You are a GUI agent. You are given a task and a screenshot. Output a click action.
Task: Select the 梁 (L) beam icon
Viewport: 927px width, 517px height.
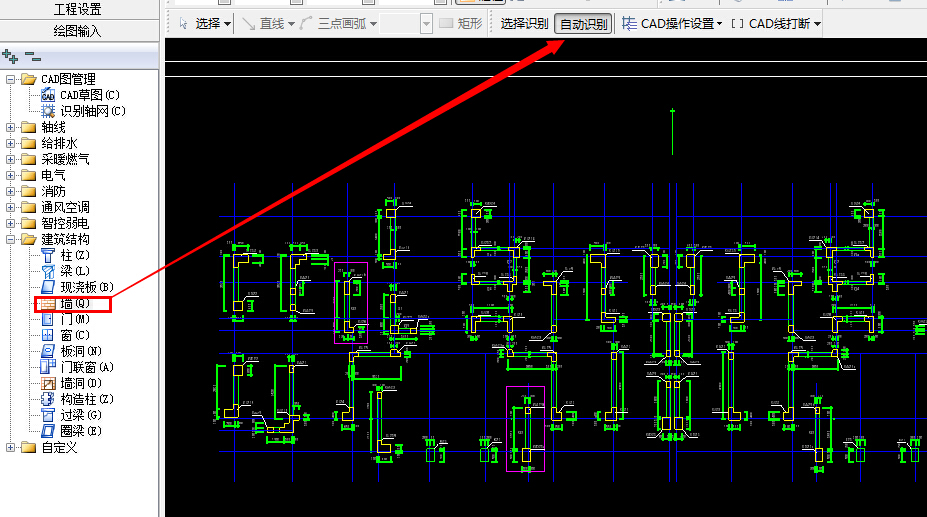pyautogui.click(x=48, y=272)
